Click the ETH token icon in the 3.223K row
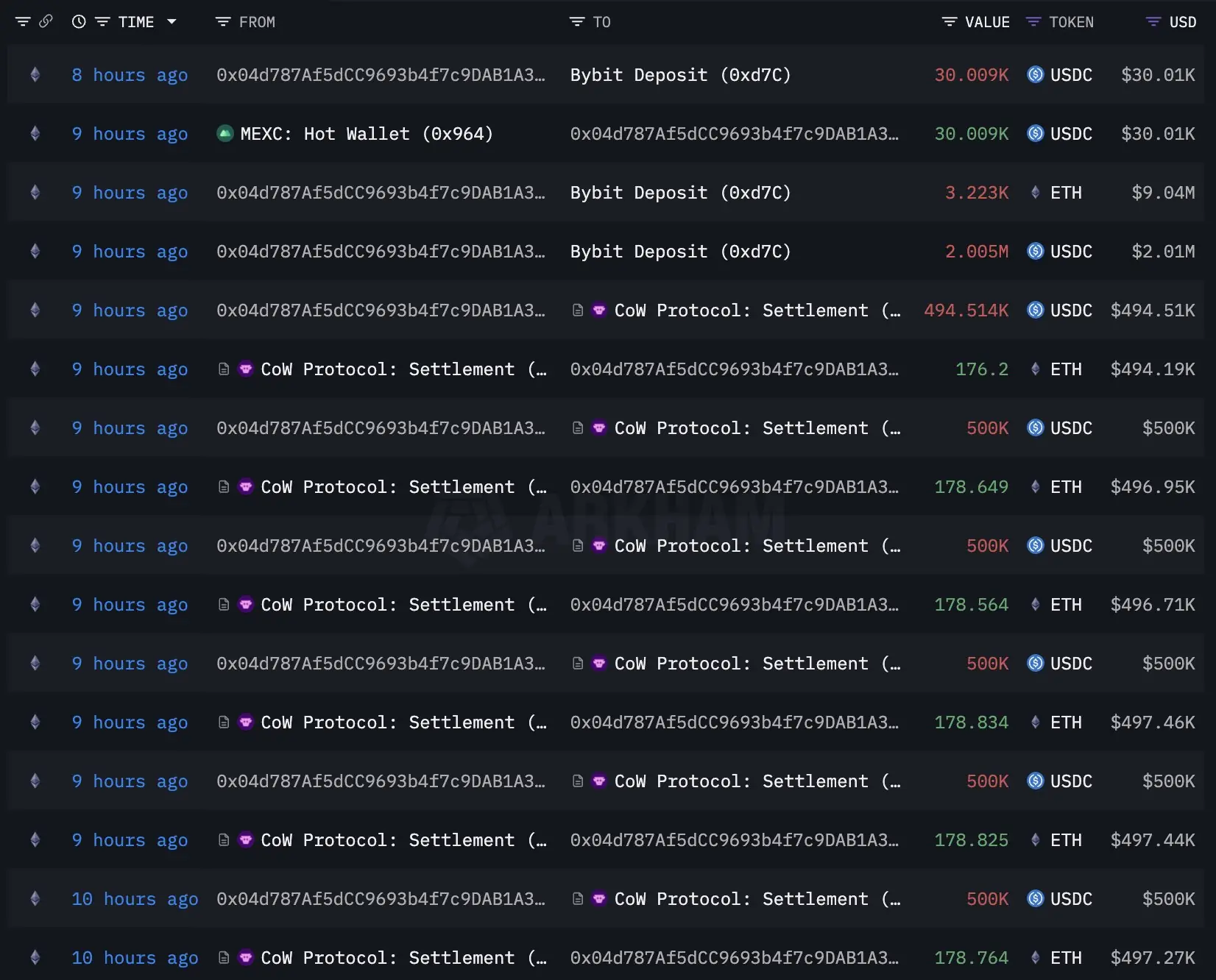Screen dimensions: 1216x980 1035,192
